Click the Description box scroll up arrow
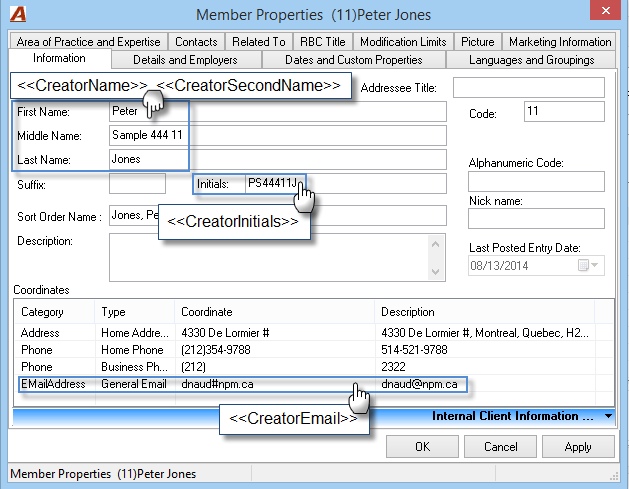Image resolution: width=629 pixels, height=489 pixels. pyautogui.click(x=435, y=244)
